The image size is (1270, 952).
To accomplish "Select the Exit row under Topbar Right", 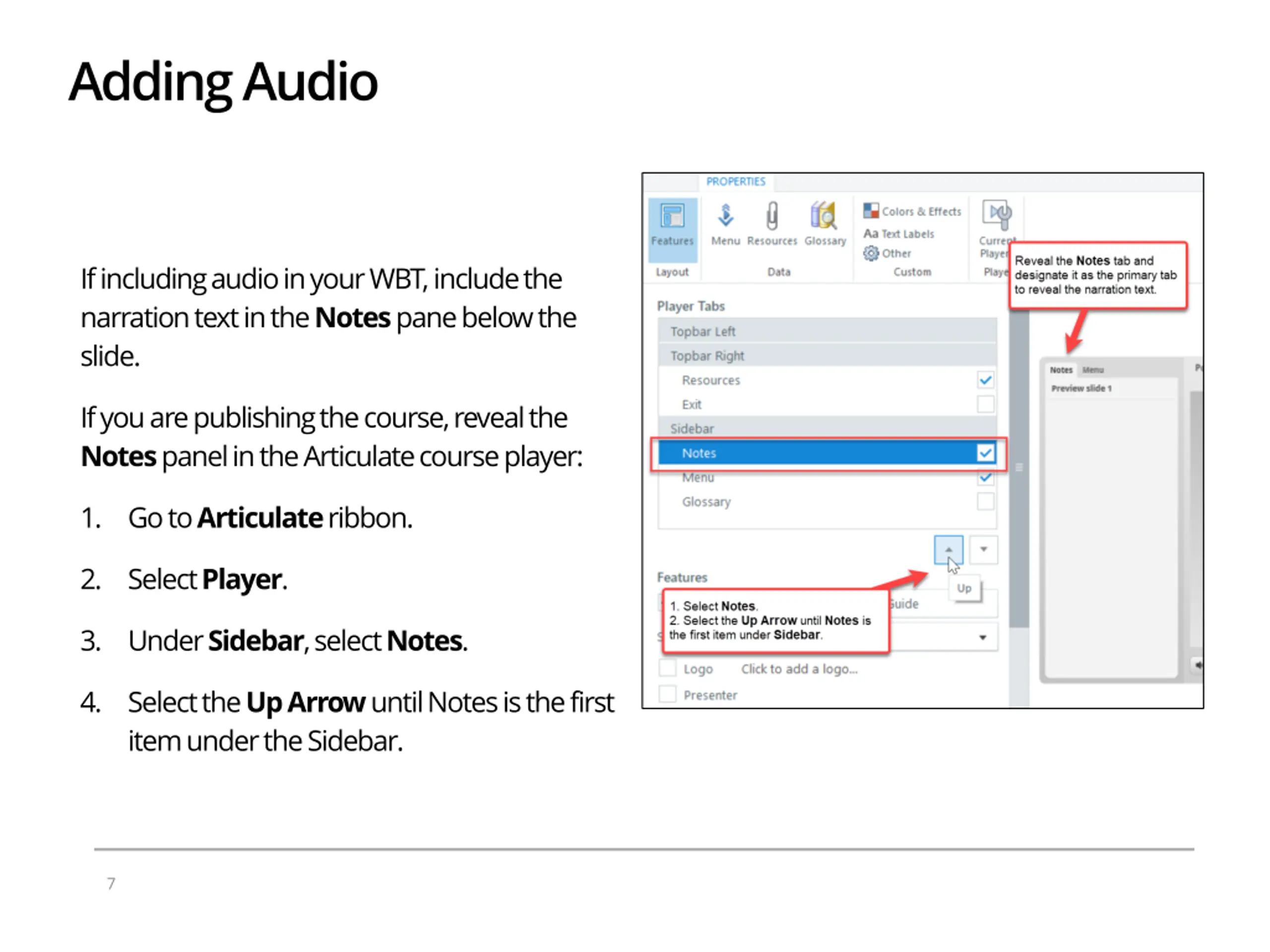I will click(x=827, y=404).
